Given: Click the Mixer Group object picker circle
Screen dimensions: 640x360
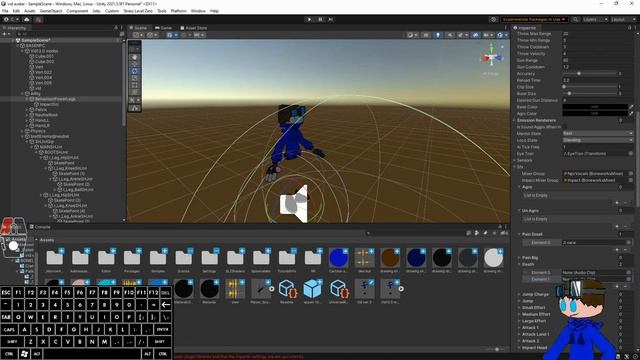Looking at the screenshot, I should click(x=631, y=173).
